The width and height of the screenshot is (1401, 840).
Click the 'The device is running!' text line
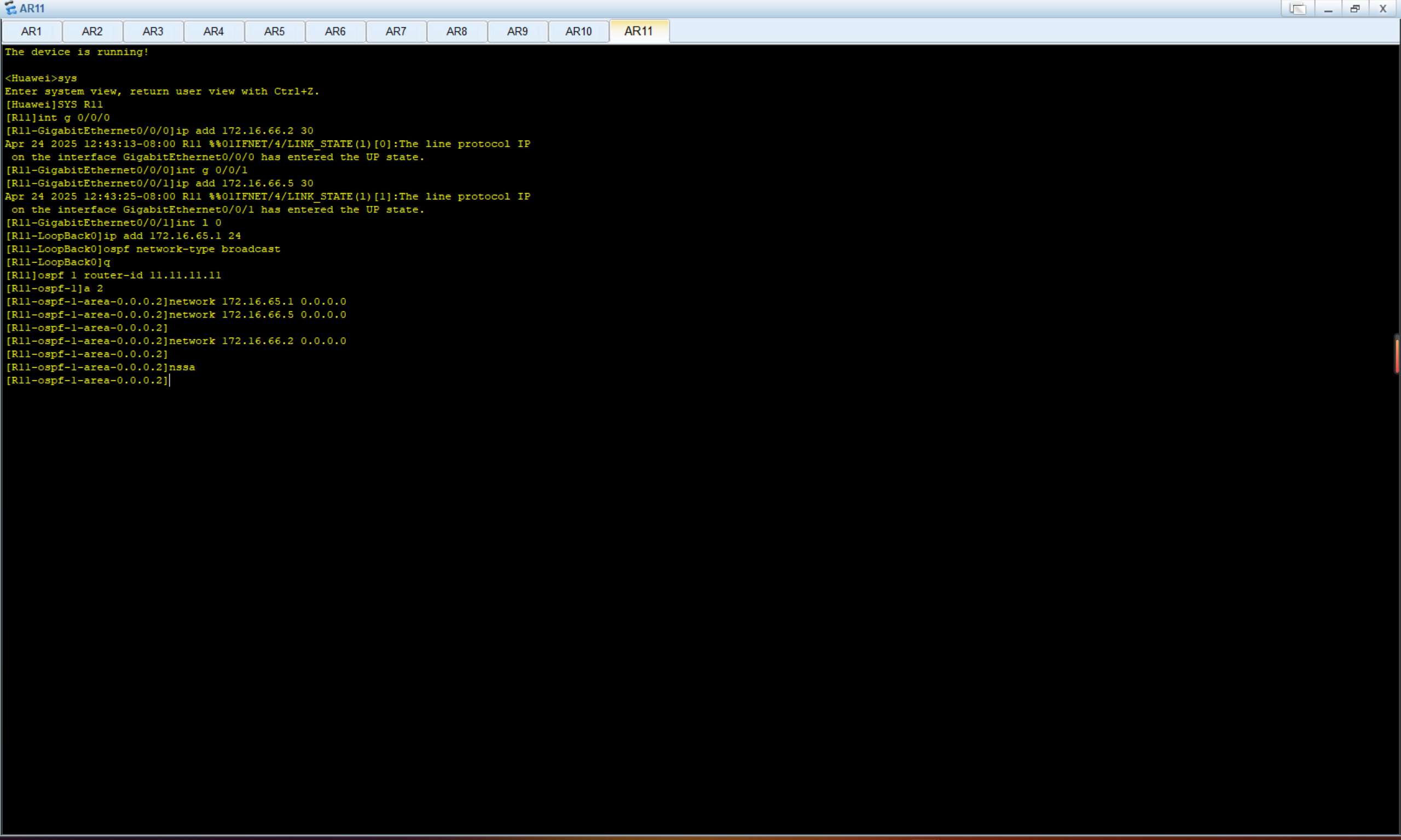tap(77, 52)
